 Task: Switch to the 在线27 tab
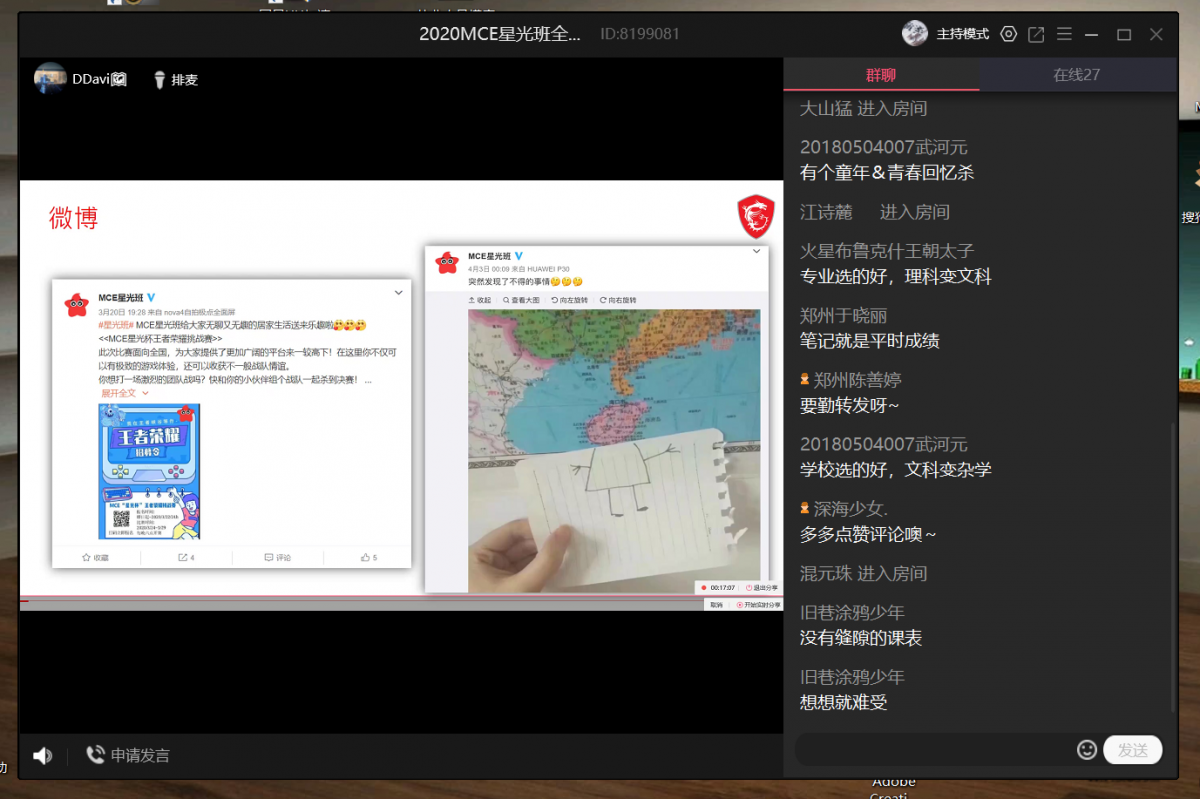click(1077, 75)
